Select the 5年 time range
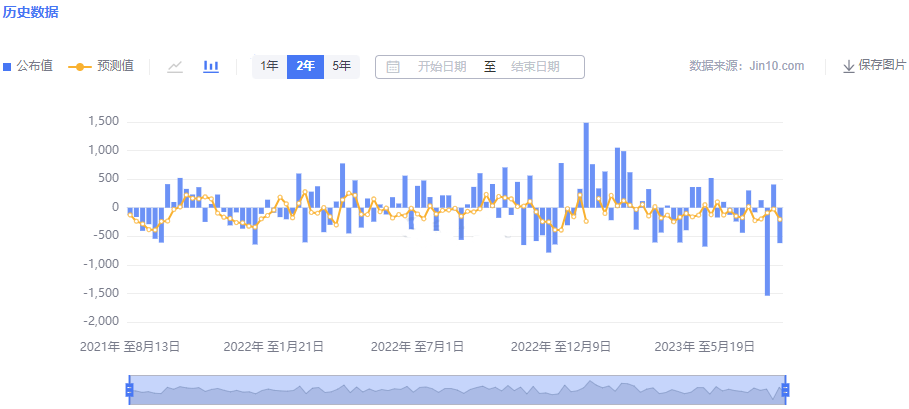This screenshot has height=409, width=909. [x=341, y=66]
